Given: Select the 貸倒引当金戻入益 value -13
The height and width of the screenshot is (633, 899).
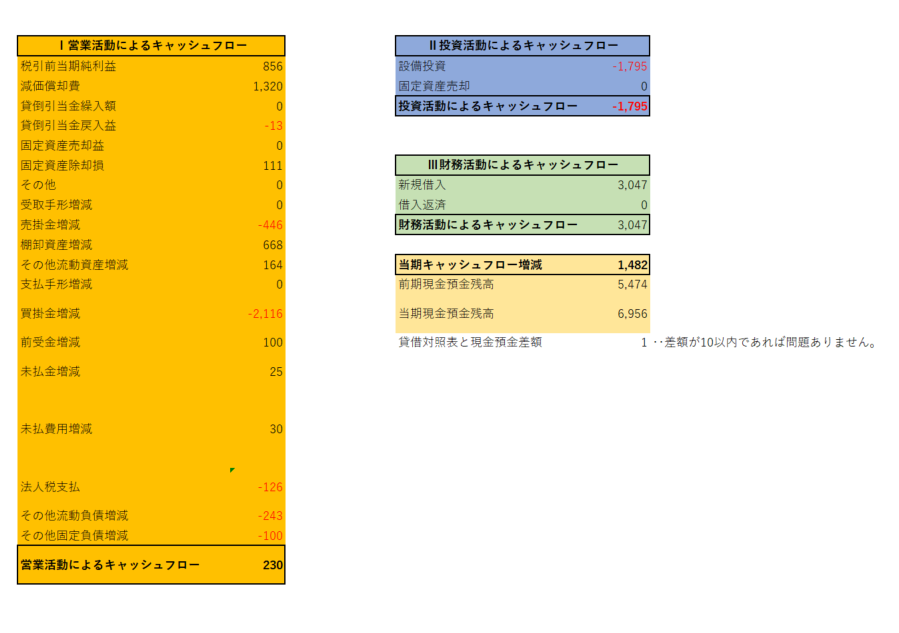Looking at the screenshot, I should [273, 125].
